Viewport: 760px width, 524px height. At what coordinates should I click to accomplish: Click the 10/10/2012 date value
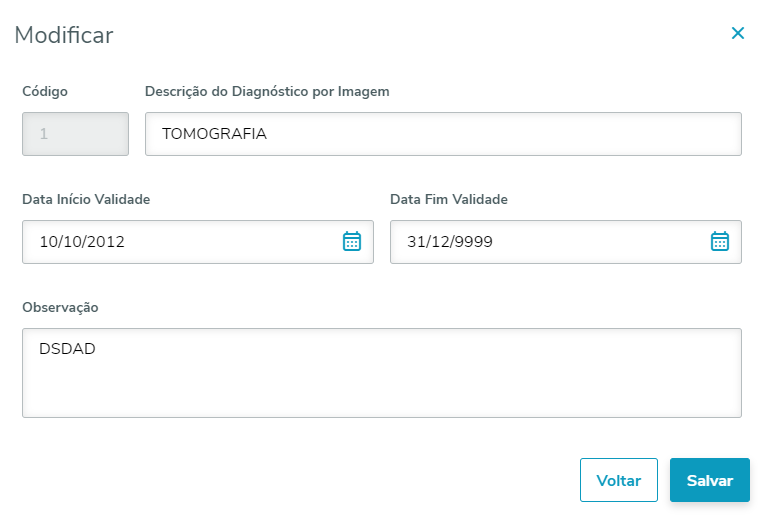(82, 242)
